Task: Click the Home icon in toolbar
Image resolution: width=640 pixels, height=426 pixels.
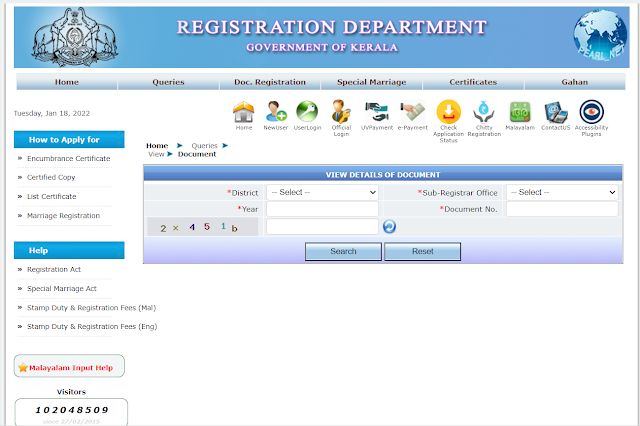Action: click(x=244, y=112)
